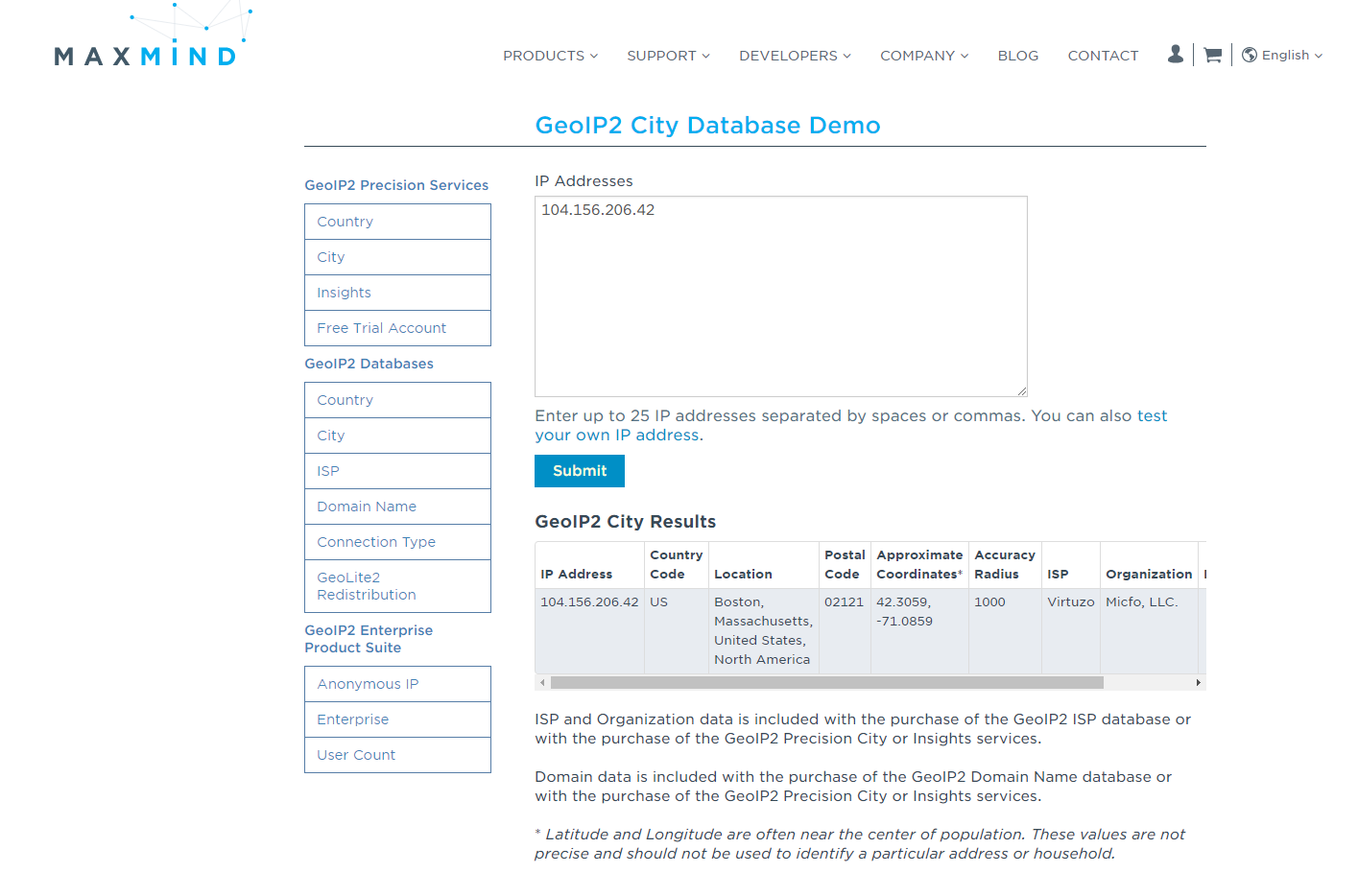
Task: Click the 'GeoIP2 City Database Demo' title
Action: [707, 126]
